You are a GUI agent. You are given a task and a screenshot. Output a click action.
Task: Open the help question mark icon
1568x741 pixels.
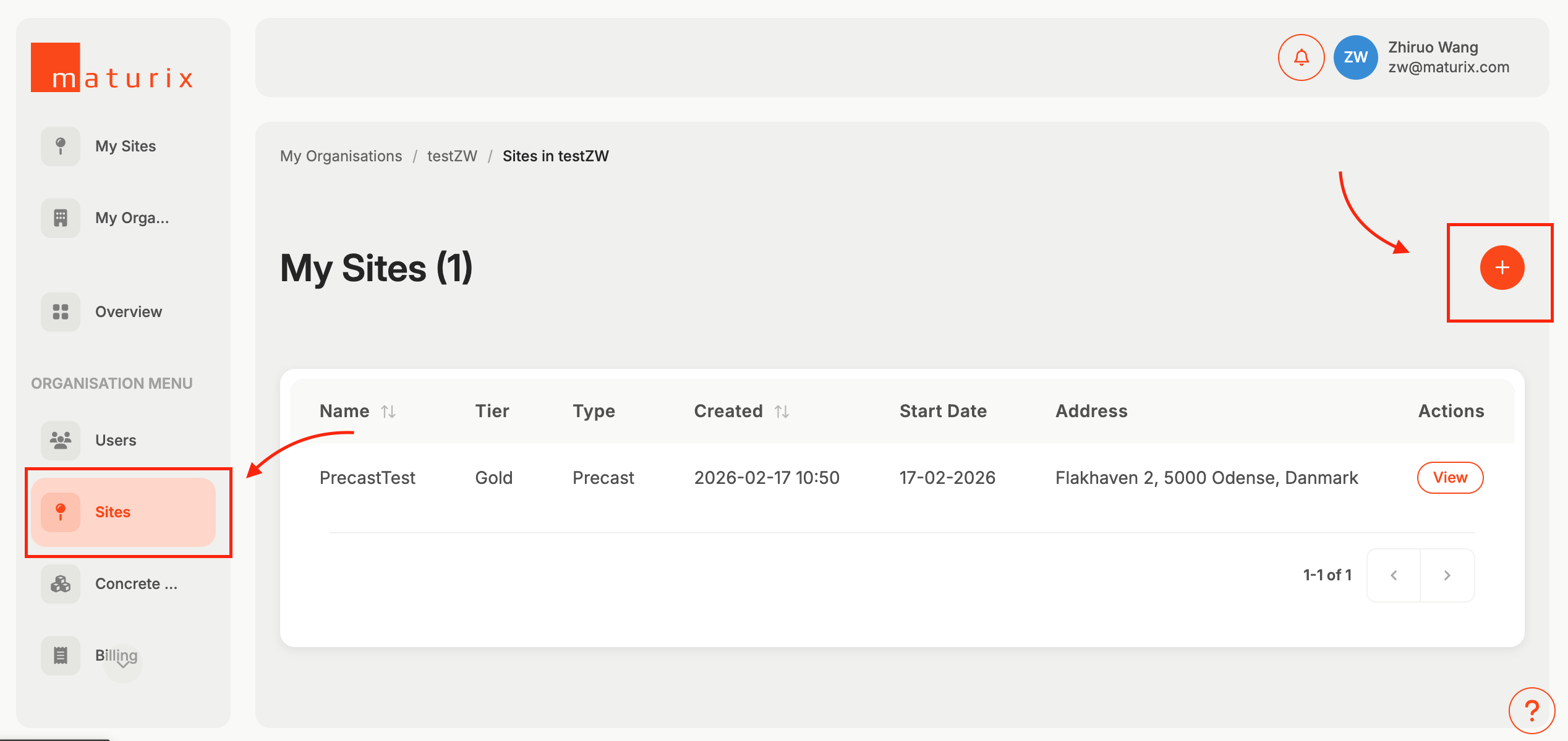(1531, 711)
